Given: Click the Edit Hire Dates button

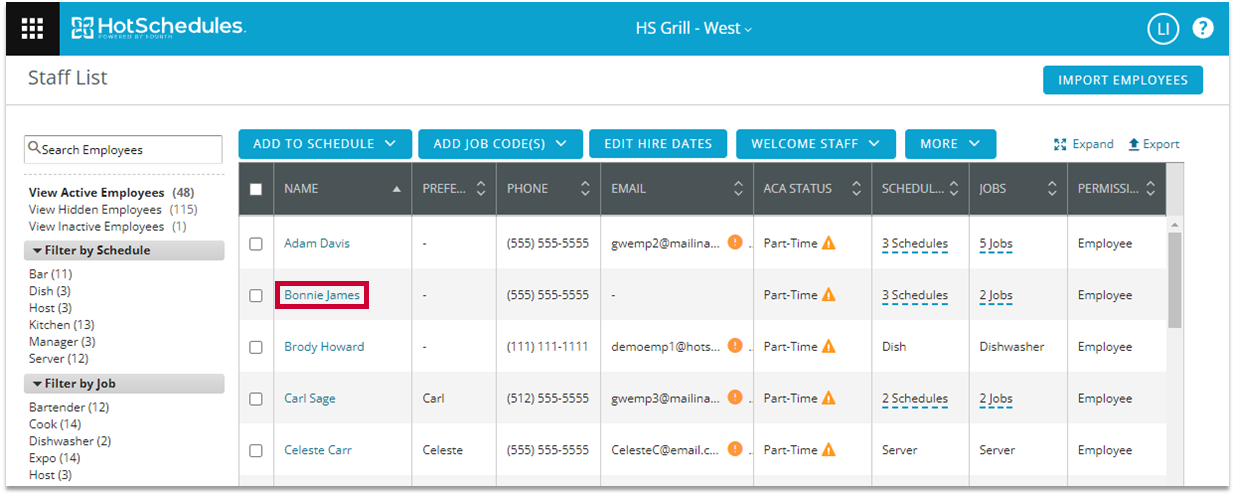Looking at the screenshot, I should click(x=658, y=144).
